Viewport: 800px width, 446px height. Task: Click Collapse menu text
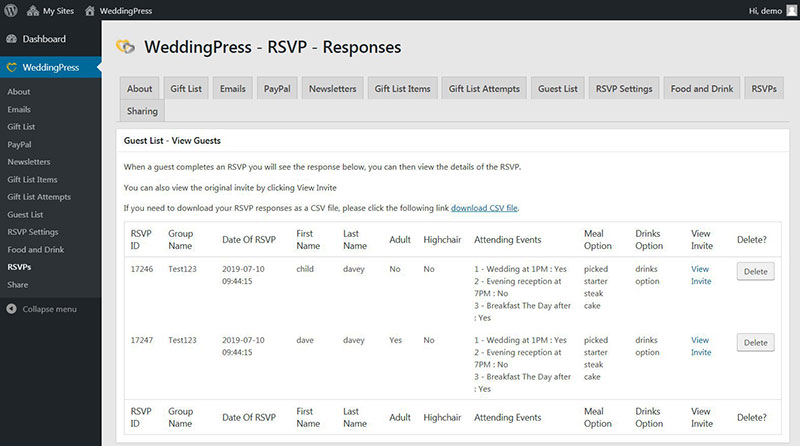(x=49, y=309)
